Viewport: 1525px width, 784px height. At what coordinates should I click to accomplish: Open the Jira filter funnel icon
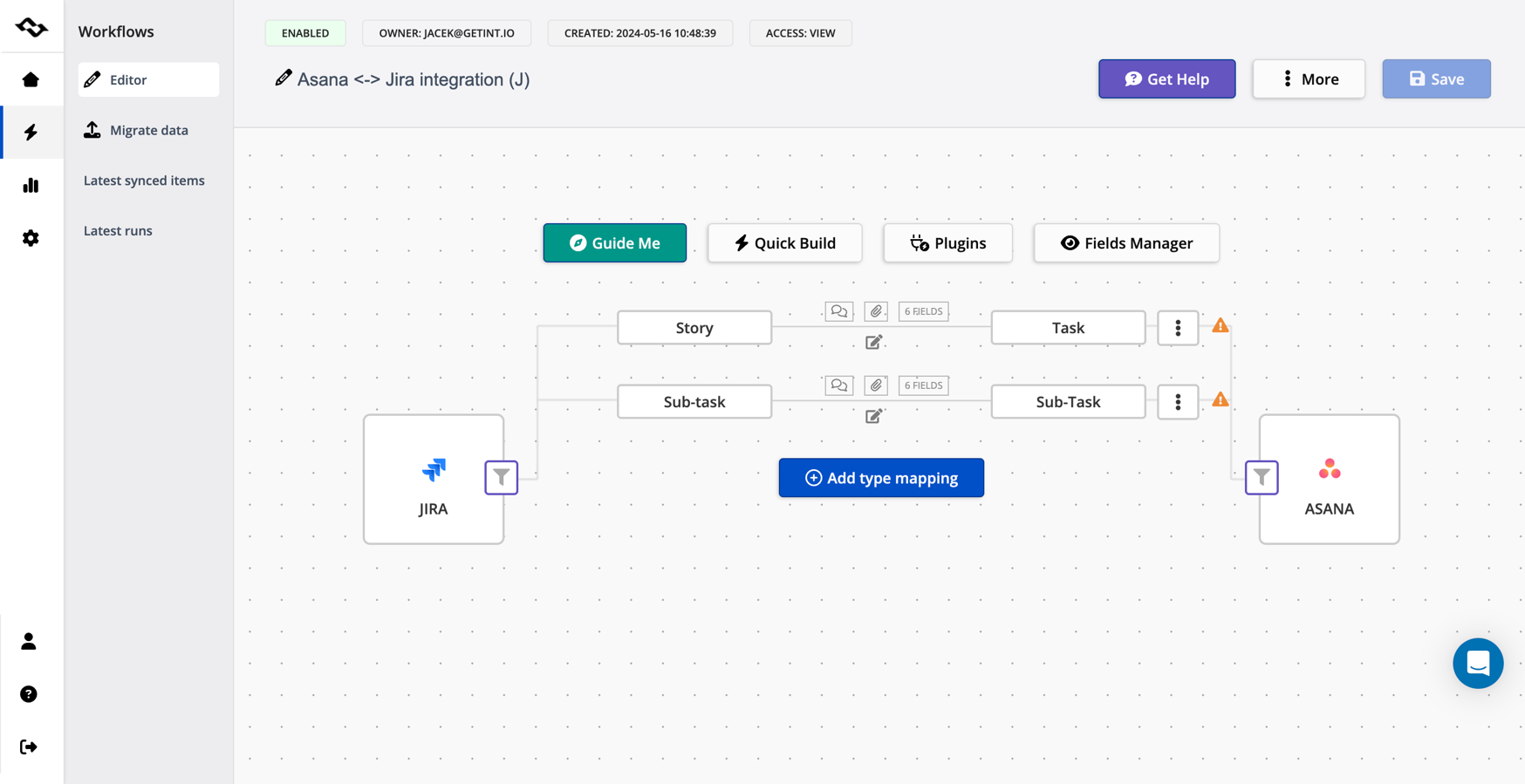[x=502, y=477]
